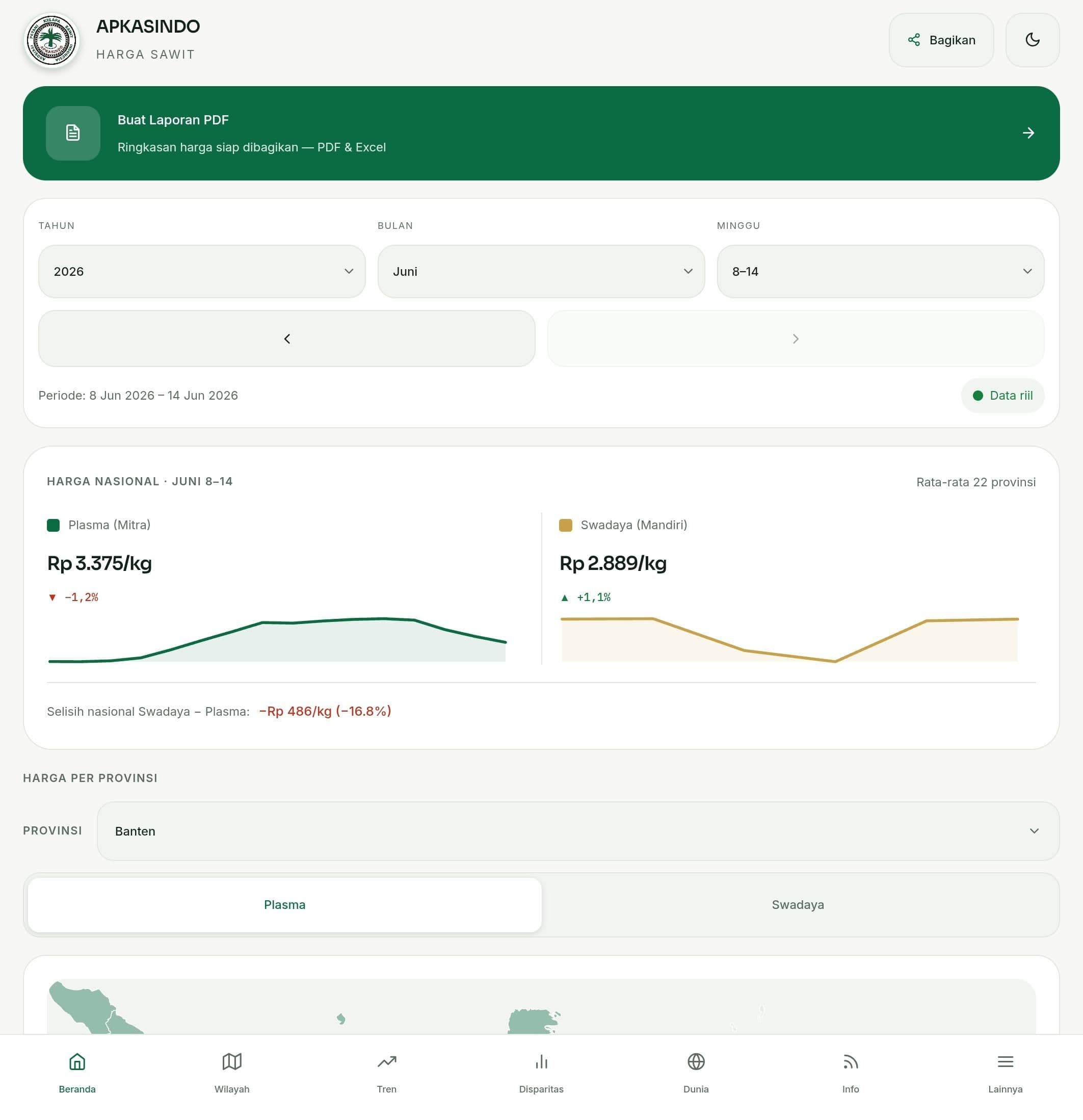Image resolution: width=1083 pixels, height=1120 pixels.
Task: Open the Info feed icon
Action: coord(851,1062)
